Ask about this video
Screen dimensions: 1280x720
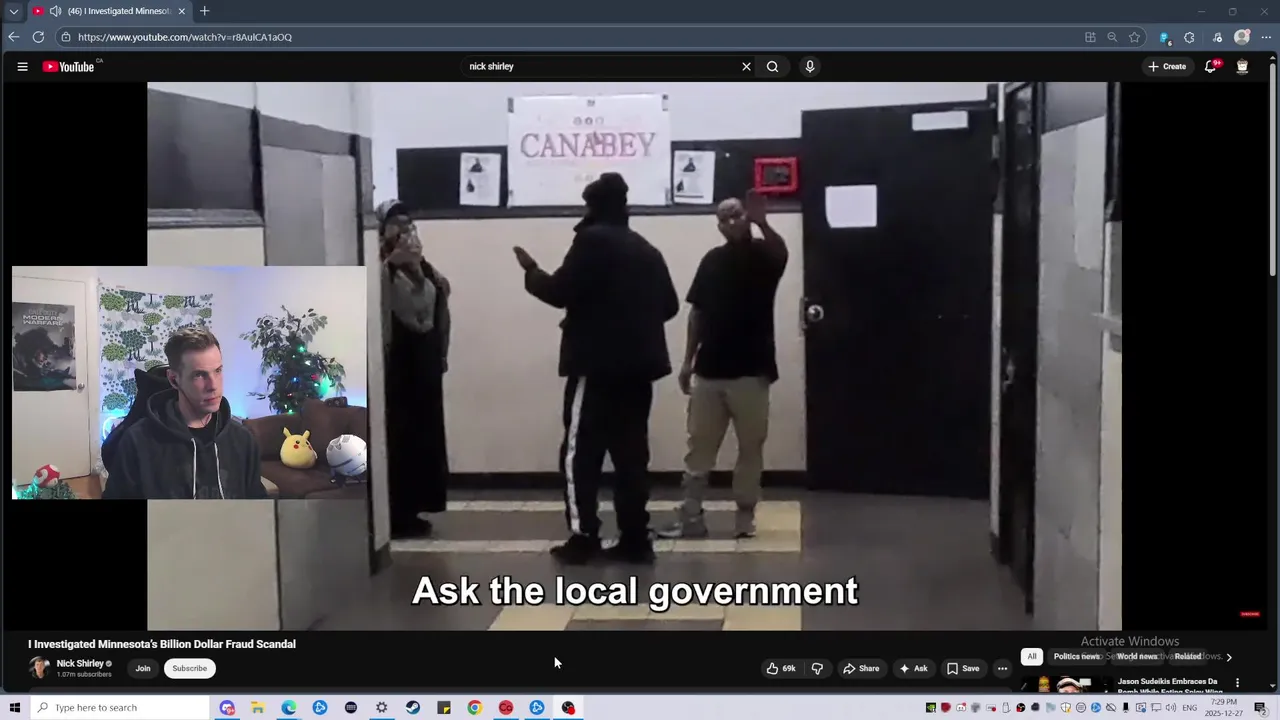point(913,669)
